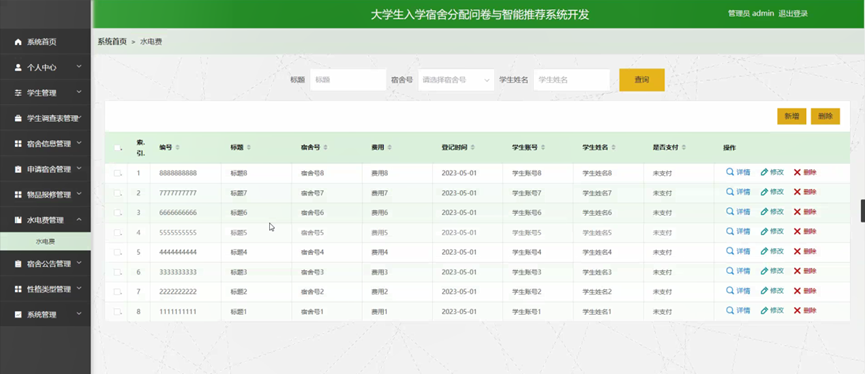Check the box for row 1111111111
The image size is (865, 374).
coord(117,312)
